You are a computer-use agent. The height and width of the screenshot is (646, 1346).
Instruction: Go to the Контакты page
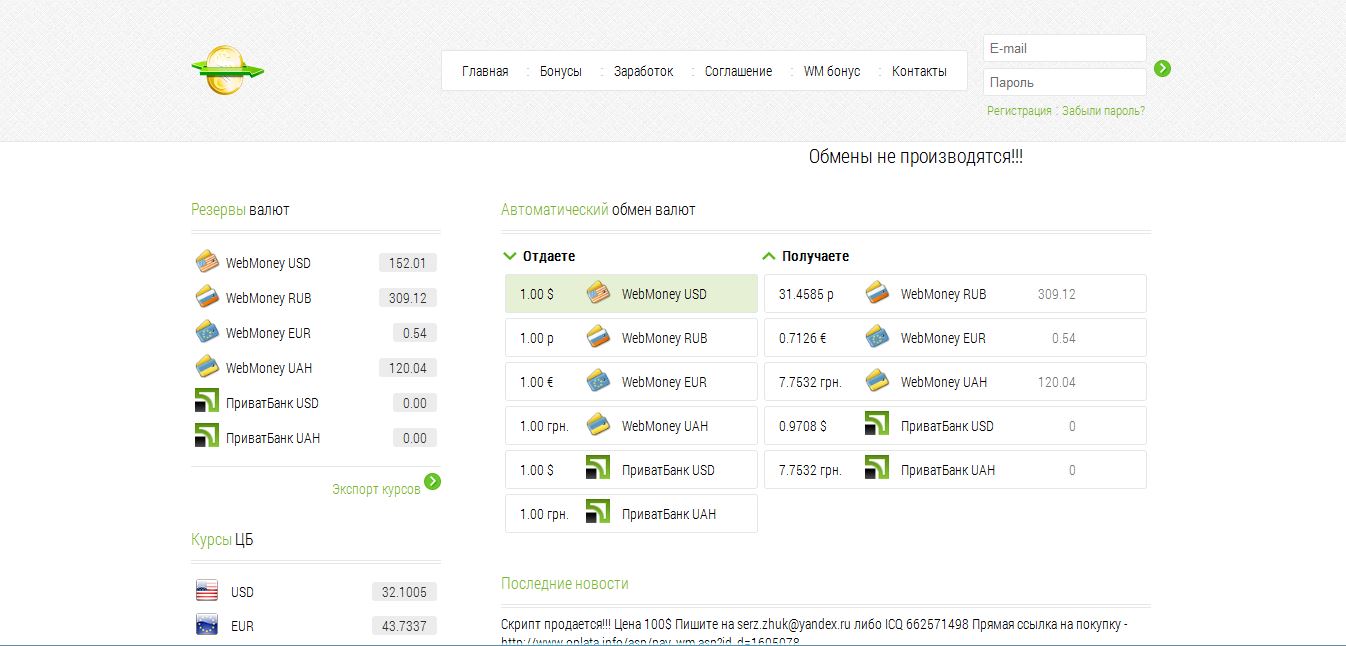point(919,71)
